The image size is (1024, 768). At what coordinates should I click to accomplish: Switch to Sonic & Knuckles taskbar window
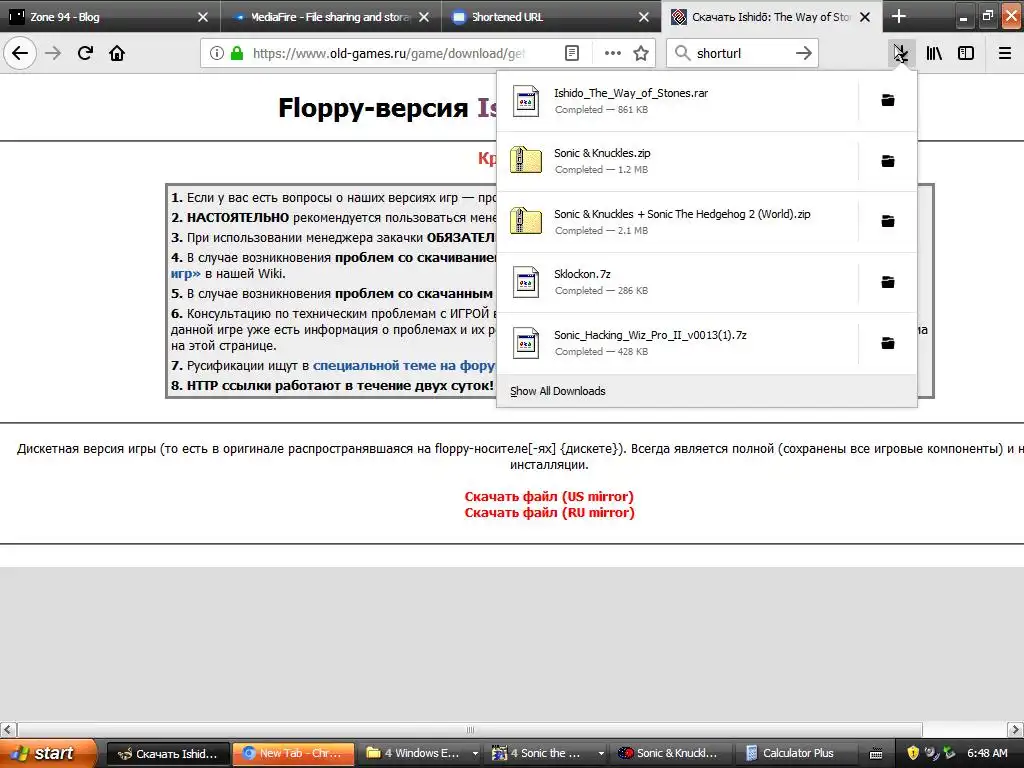(673, 754)
